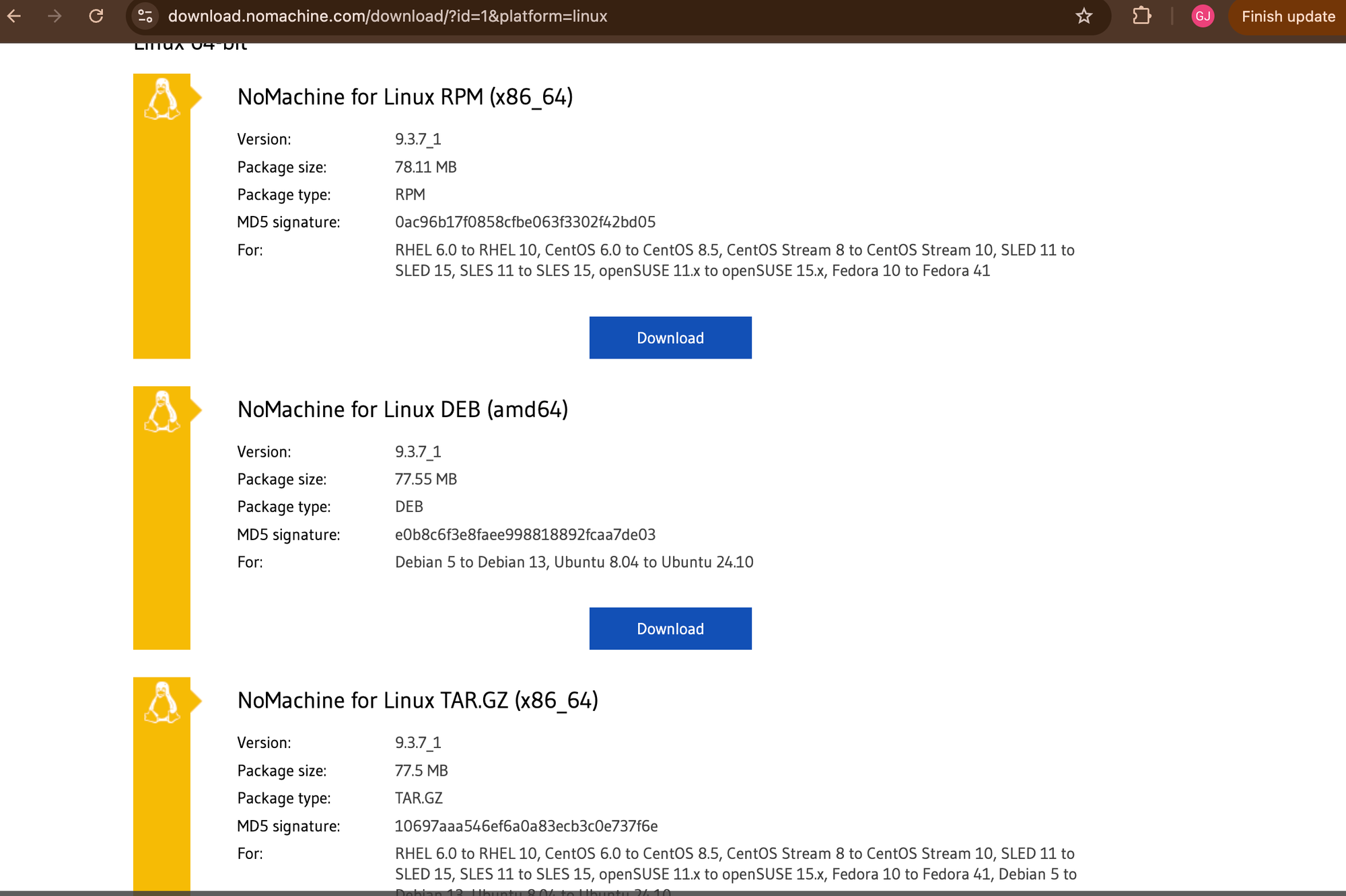Click the TAR.GZ package penguin icon
This screenshot has width=1346, height=896.
click(x=162, y=703)
